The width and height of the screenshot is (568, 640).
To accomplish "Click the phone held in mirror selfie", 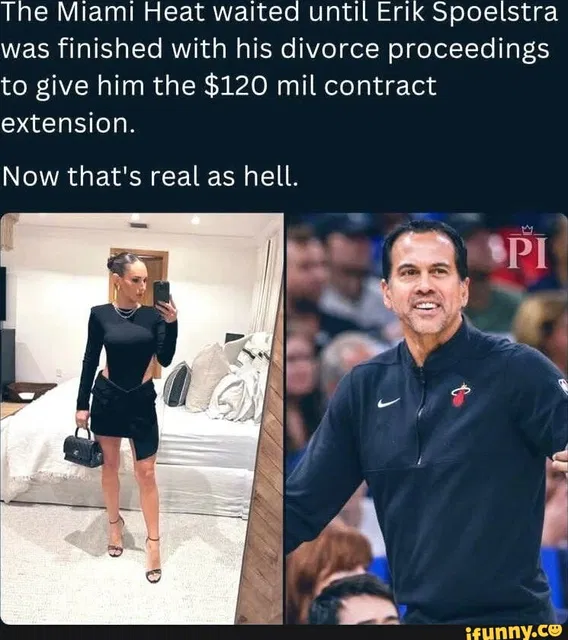I will 162,292.
